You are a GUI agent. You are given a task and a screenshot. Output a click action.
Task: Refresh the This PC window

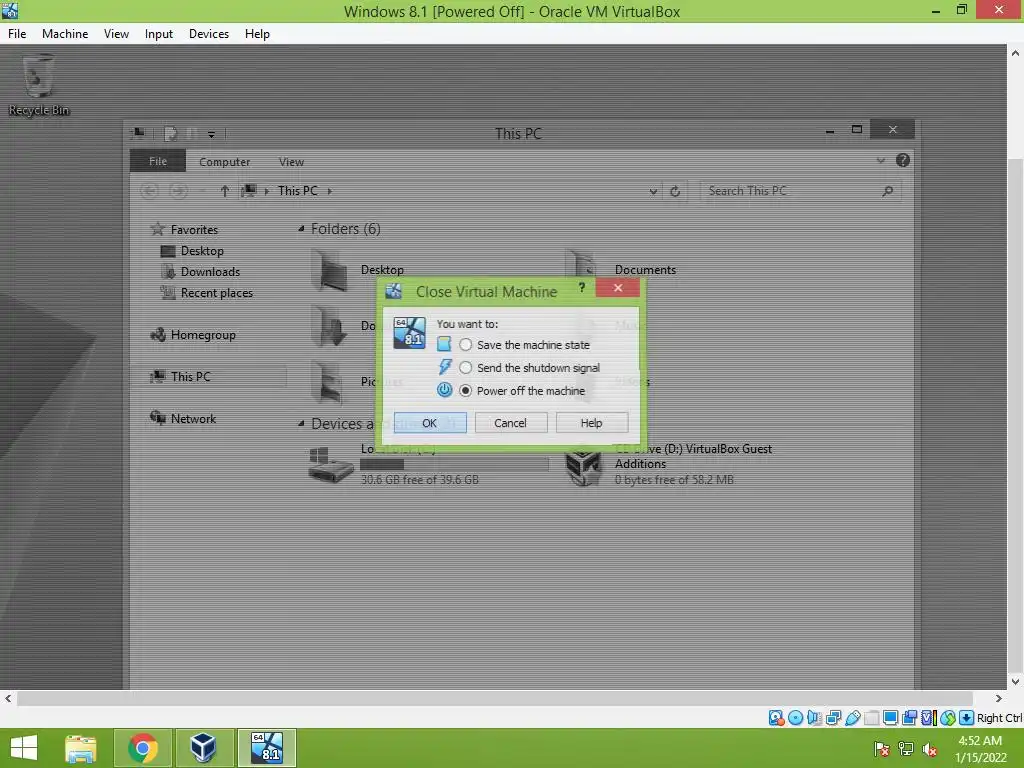pyautogui.click(x=675, y=191)
